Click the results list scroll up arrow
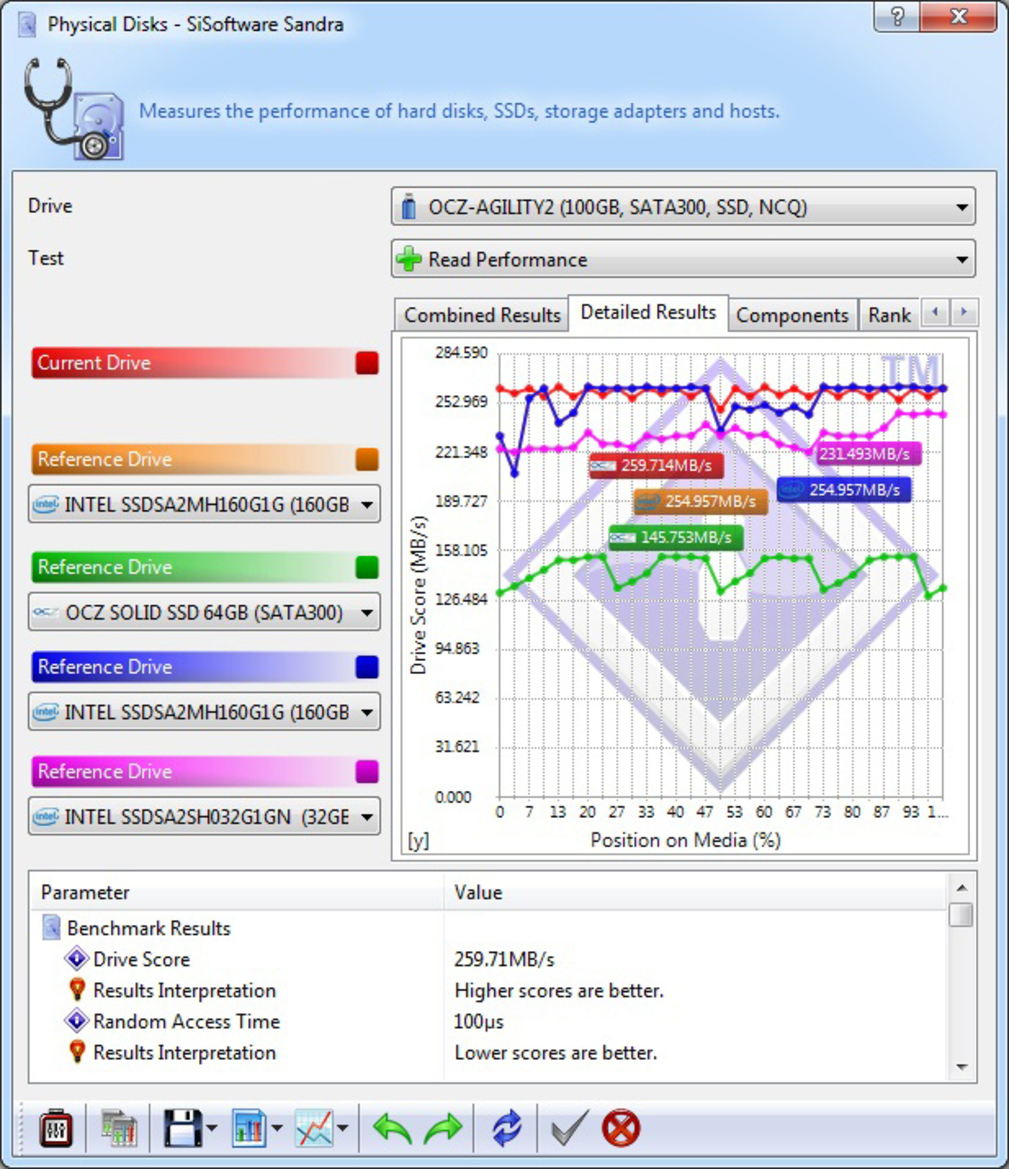 961,887
